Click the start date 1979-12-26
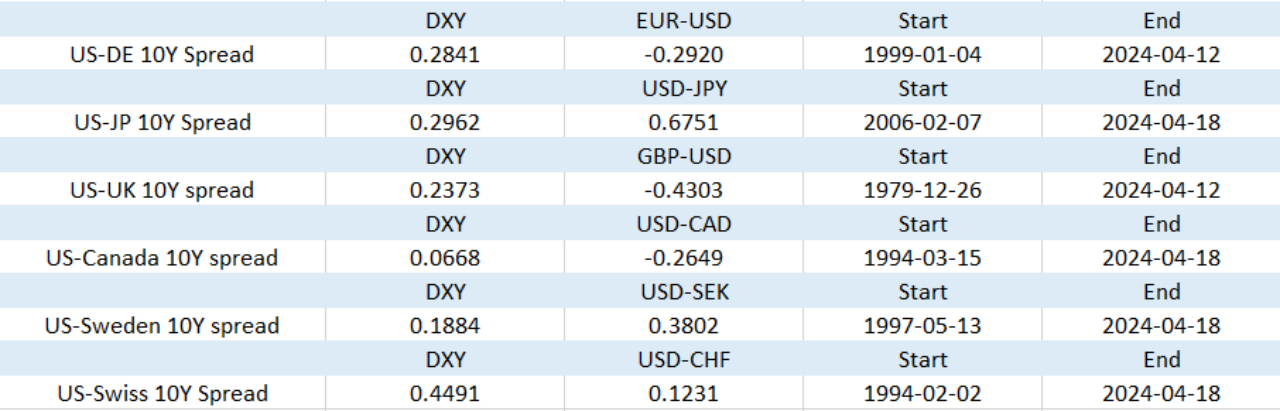1280x411 pixels. click(922, 191)
